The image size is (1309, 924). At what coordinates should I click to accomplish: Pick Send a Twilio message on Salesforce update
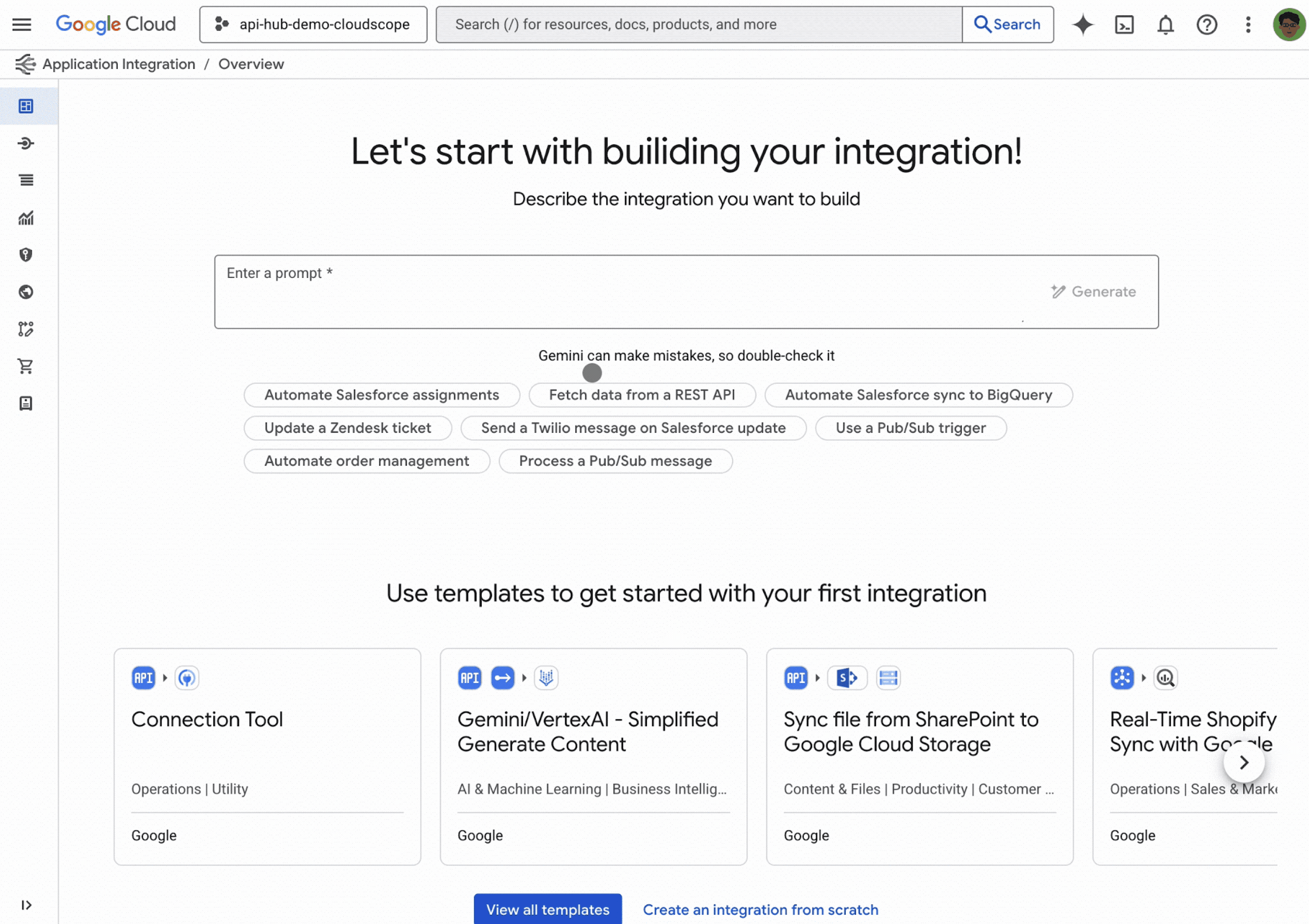(633, 428)
